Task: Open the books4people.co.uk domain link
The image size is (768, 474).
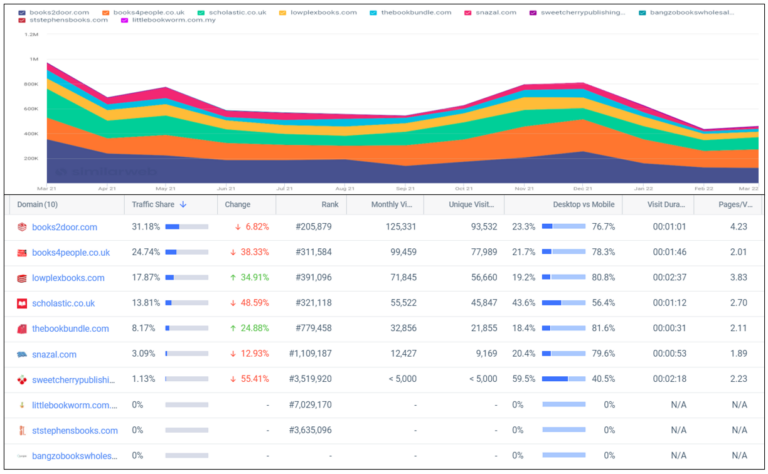Action: 71,253
